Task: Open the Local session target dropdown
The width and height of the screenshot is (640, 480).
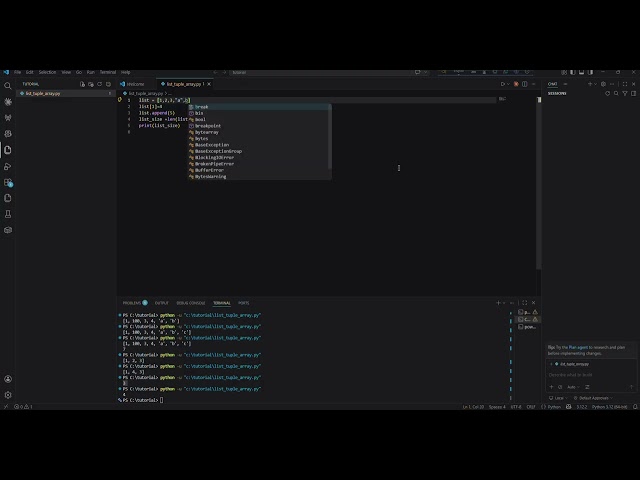Action: click(558, 398)
